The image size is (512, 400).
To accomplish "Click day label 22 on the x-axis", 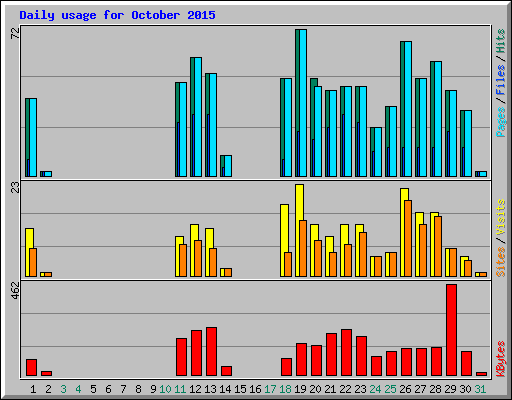I will point(345,389).
